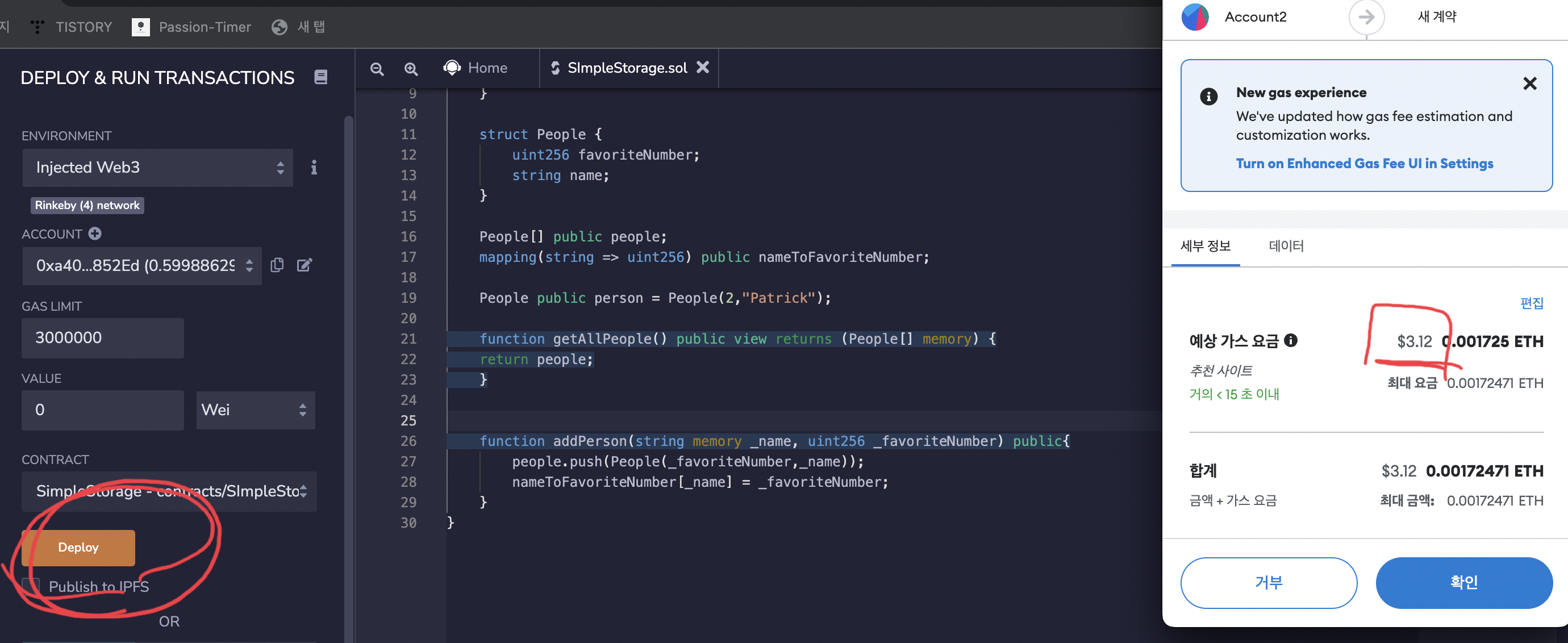1568x643 pixels.
Task: Click the orange Deploy button
Action: (x=78, y=547)
